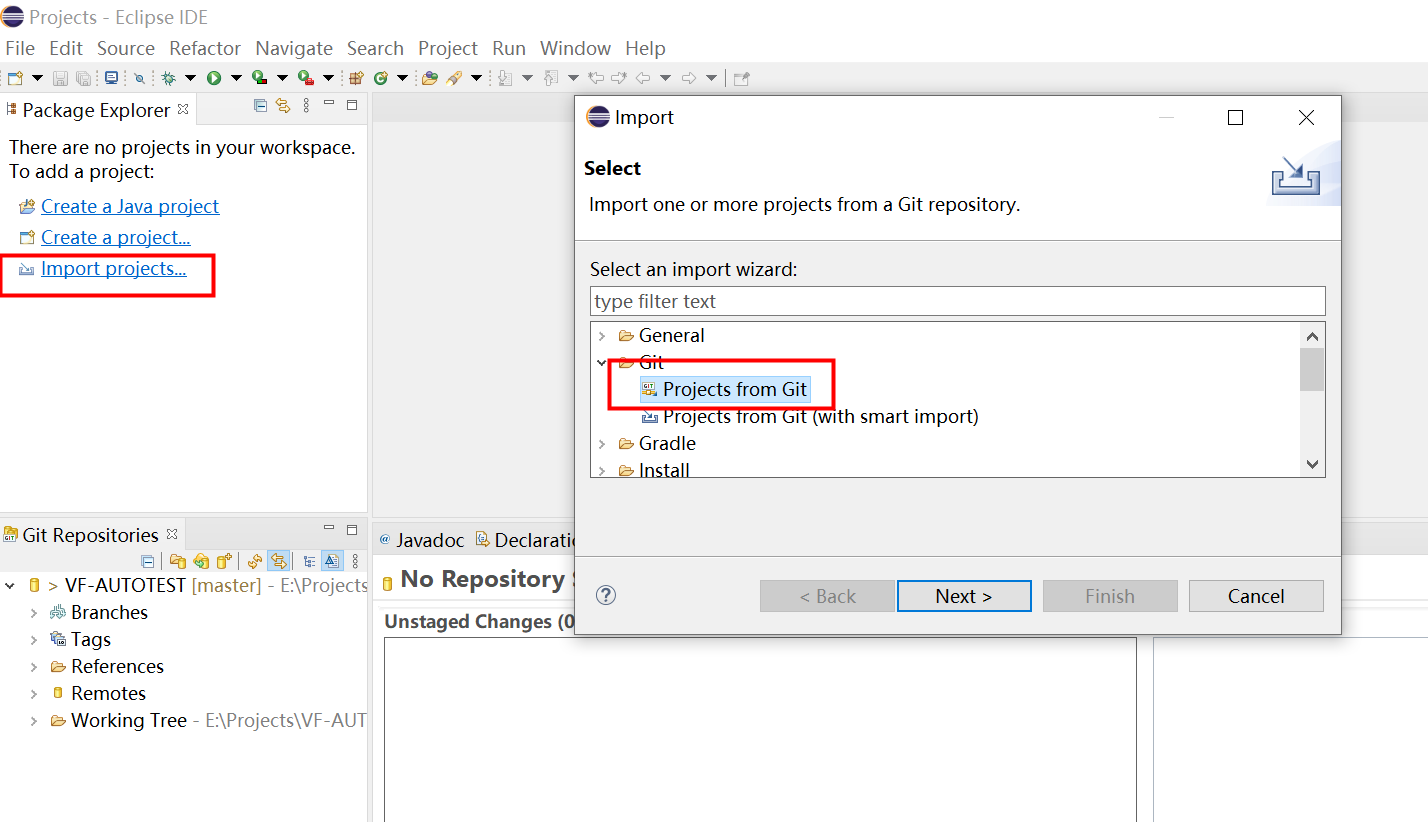Viewport: 1428px width, 822px height.
Task: Expand the Tags node
Action: (34, 640)
